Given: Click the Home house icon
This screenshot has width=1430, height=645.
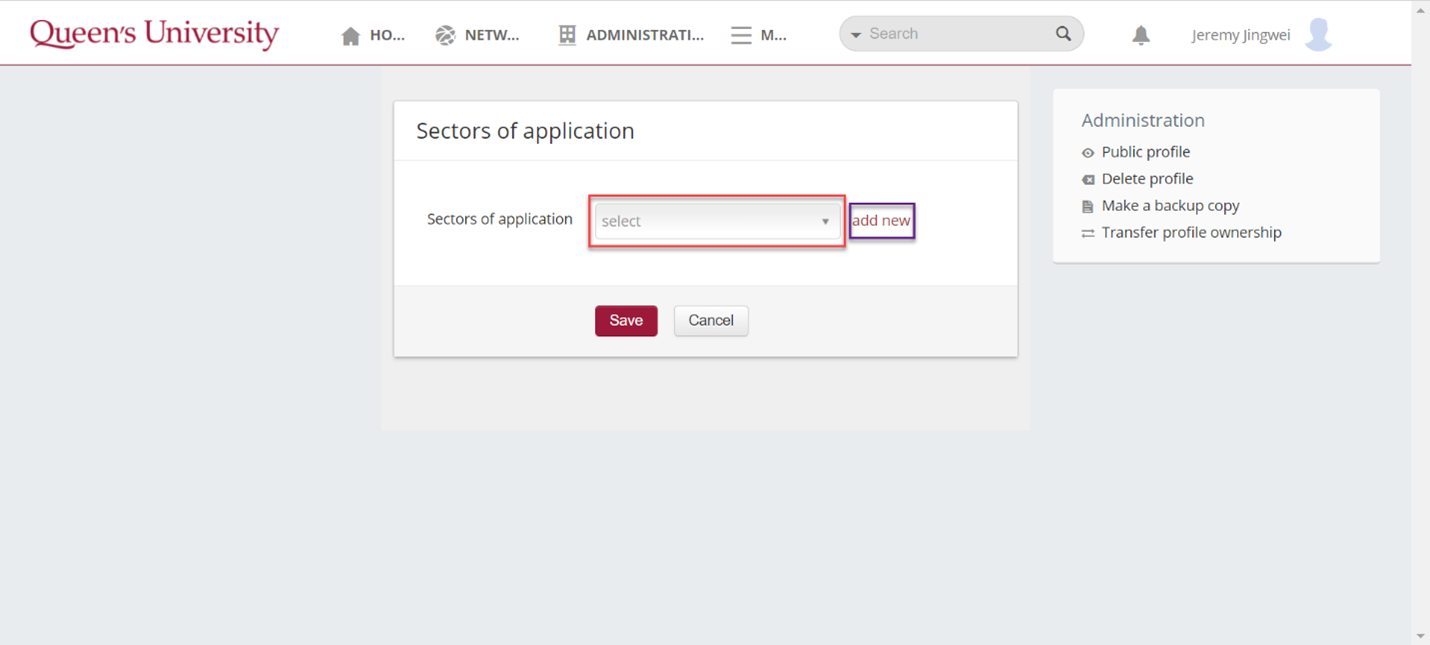Looking at the screenshot, I should coord(350,36).
